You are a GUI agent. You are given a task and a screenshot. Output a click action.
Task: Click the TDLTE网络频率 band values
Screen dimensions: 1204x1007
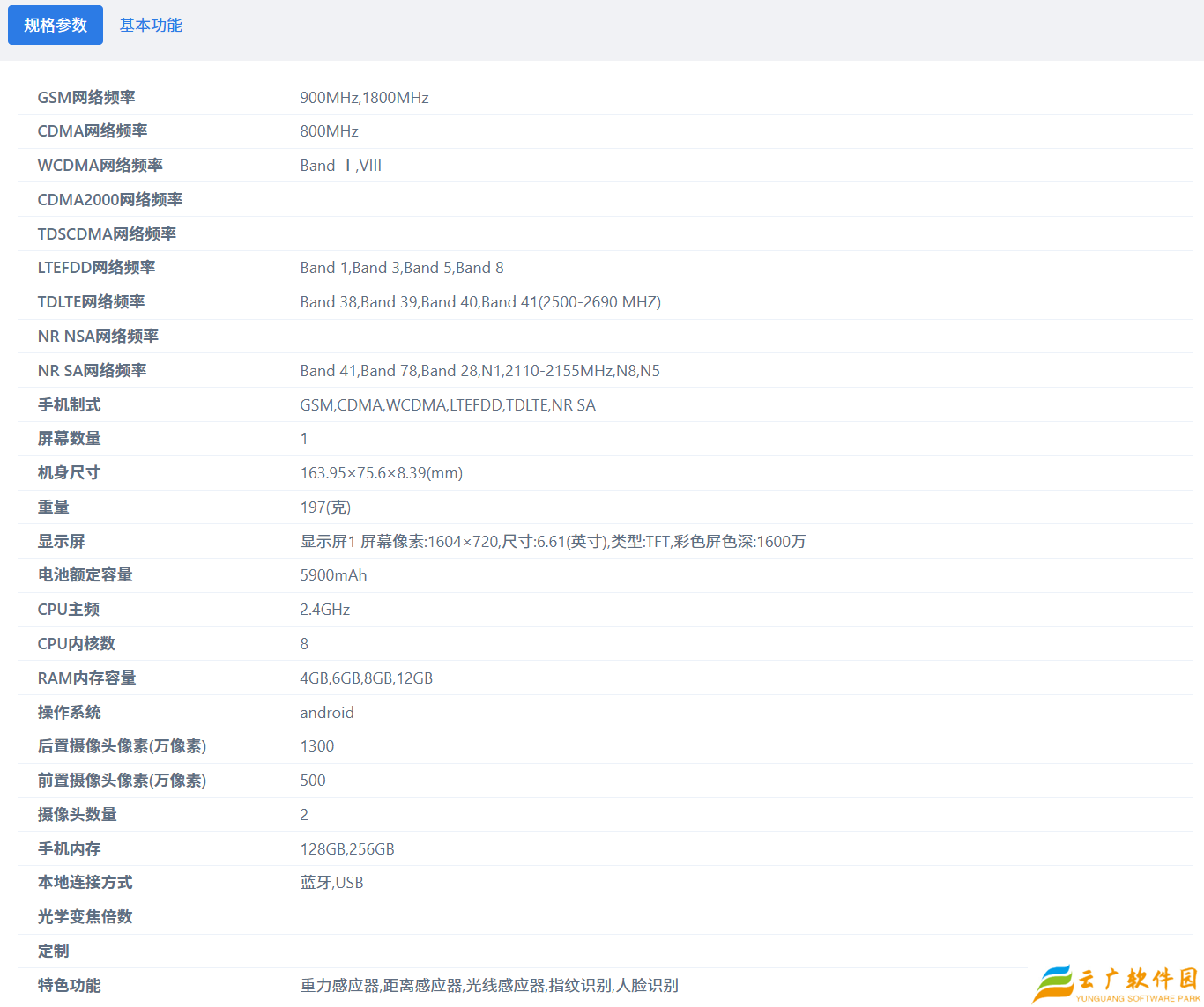click(x=480, y=302)
